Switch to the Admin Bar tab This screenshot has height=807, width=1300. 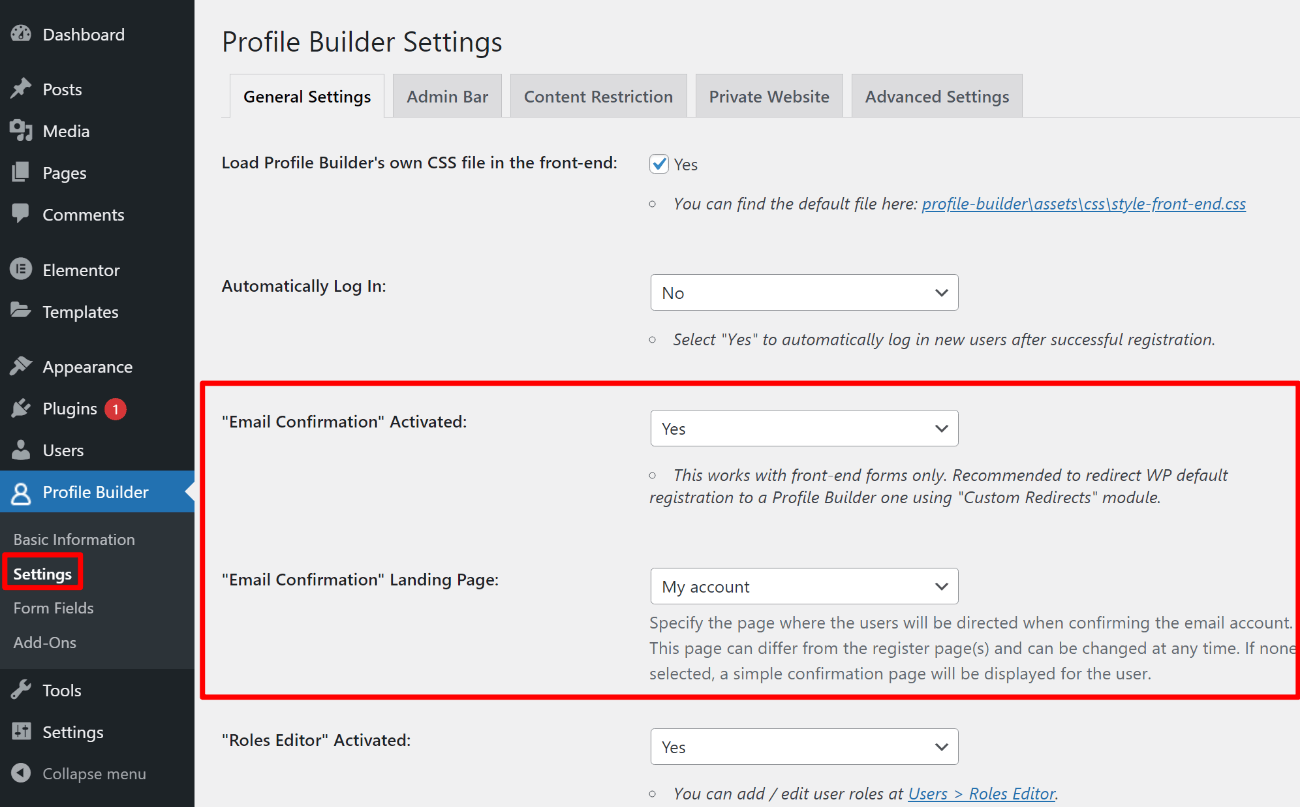447,96
